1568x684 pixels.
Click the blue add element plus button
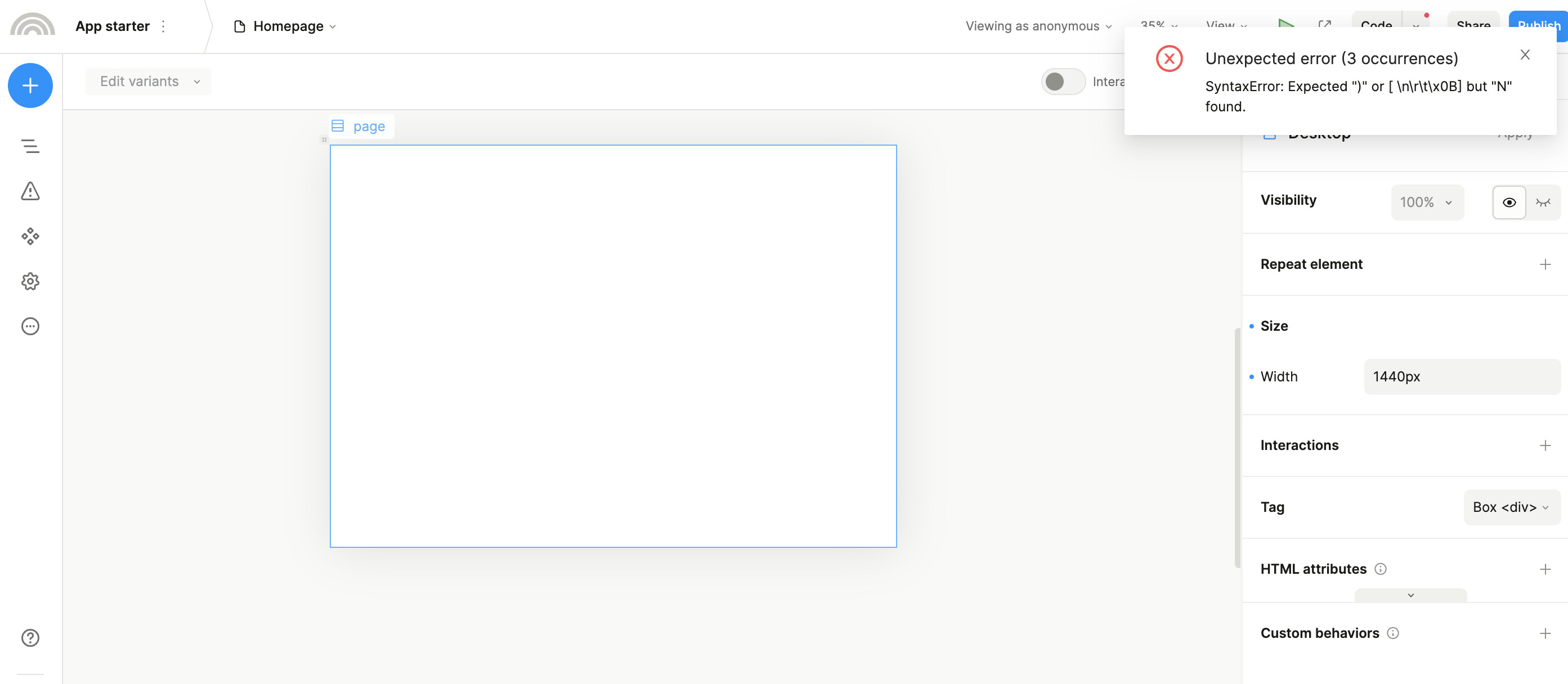[30, 86]
